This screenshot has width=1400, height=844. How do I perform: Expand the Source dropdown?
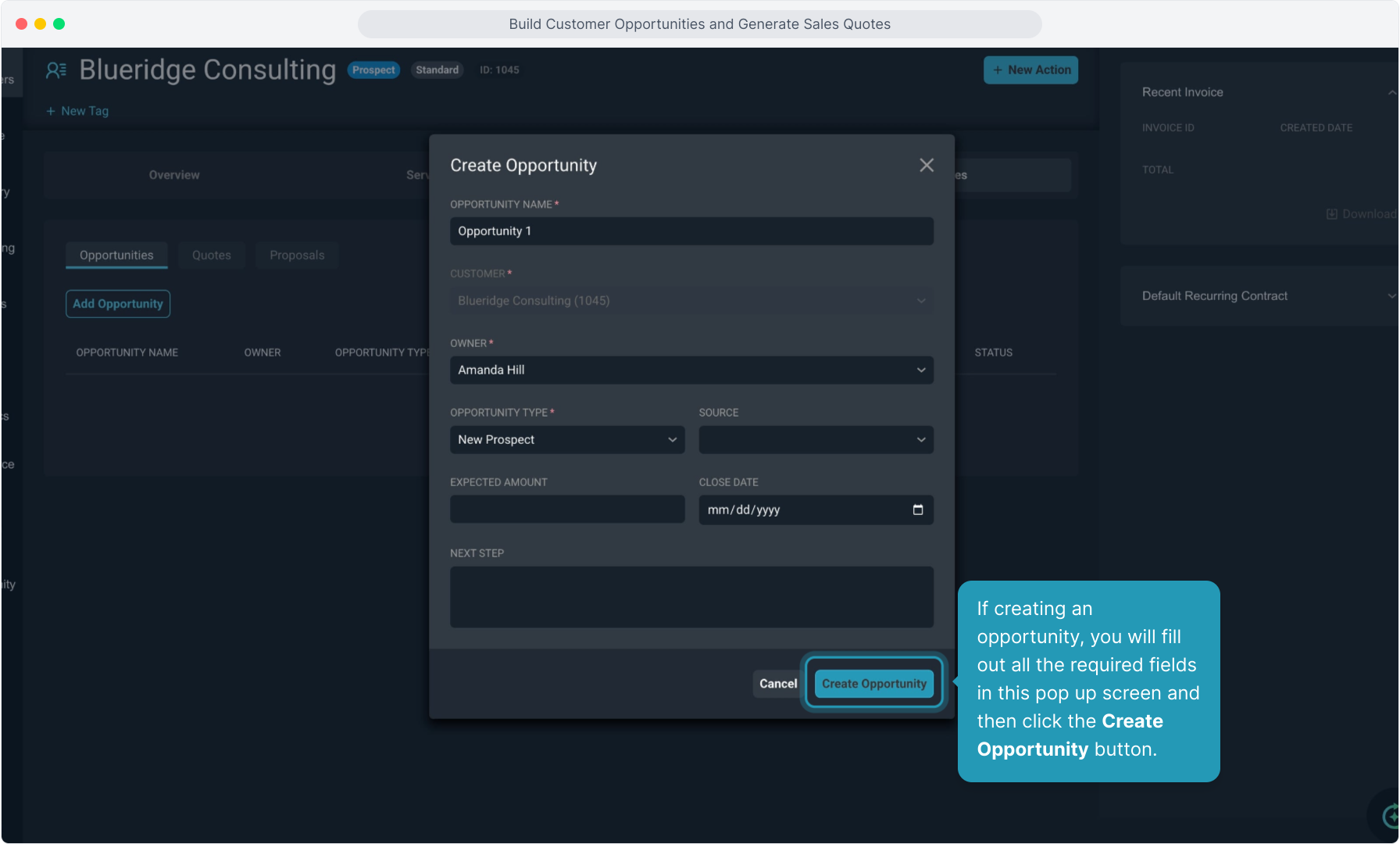(815, 440)
